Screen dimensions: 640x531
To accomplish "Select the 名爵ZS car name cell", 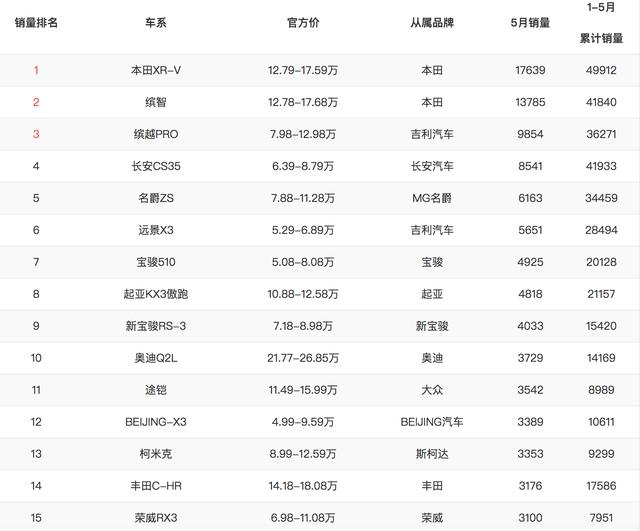I will pos(156,198).
